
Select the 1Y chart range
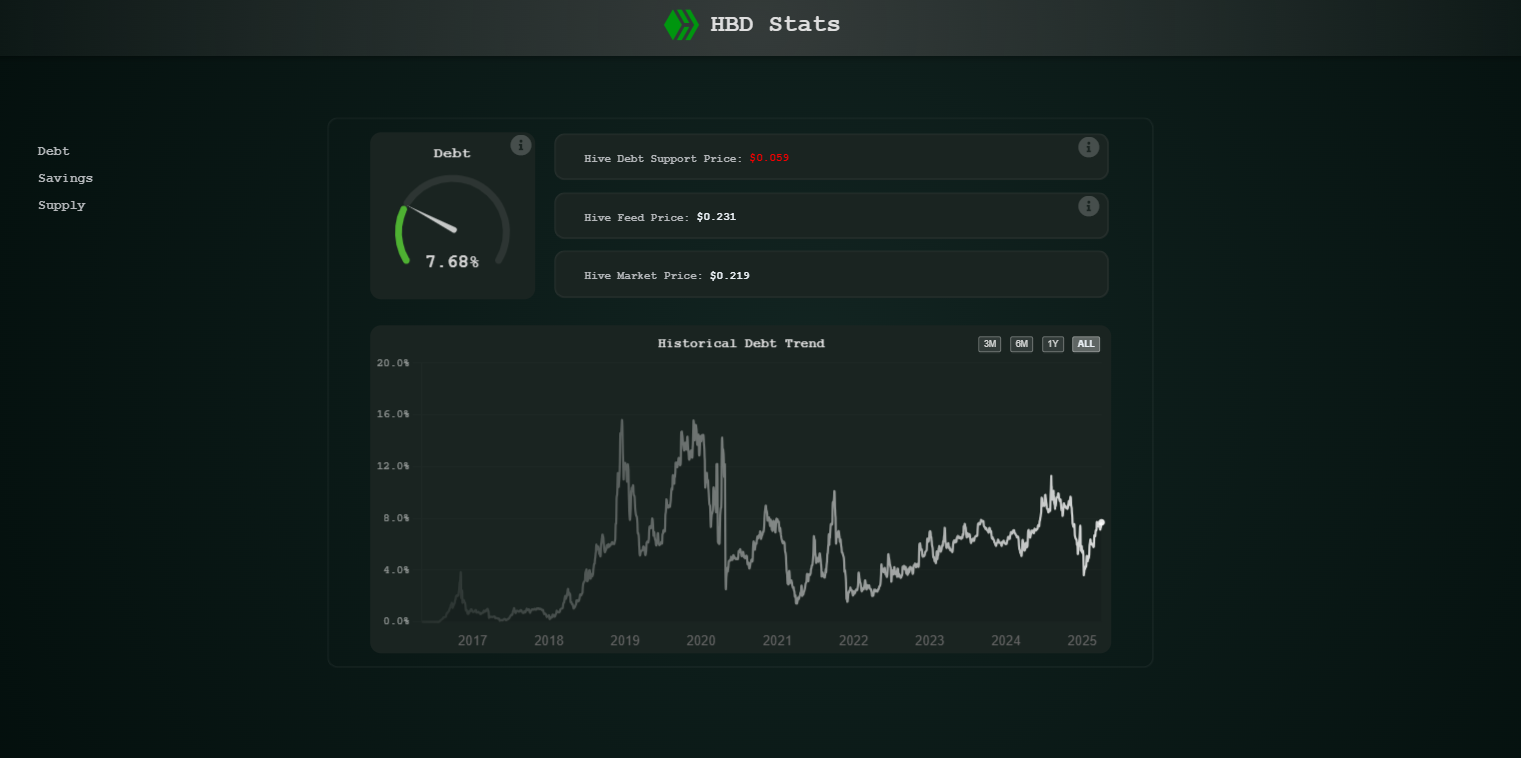(1053, 344)
